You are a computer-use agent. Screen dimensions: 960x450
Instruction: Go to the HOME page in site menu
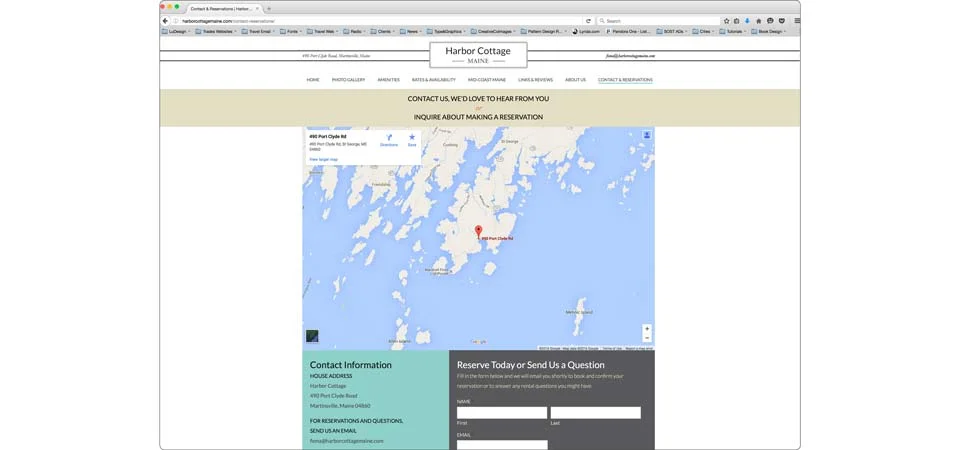point(313,80)
